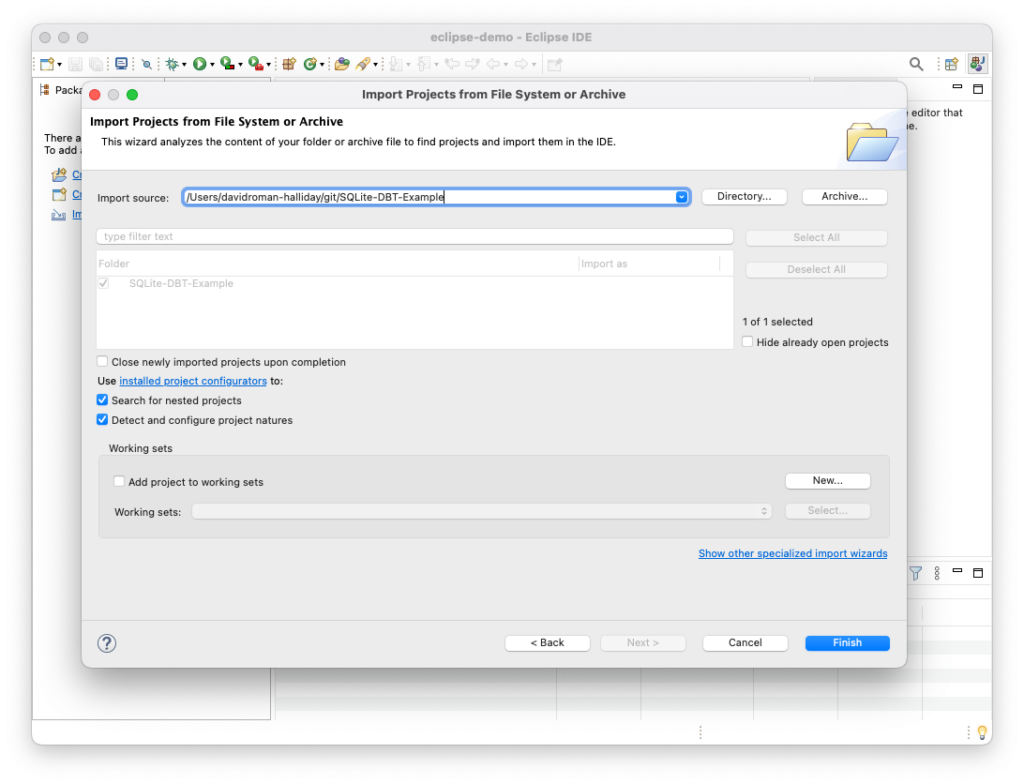The width and height of the screenshot is (1024, 784).
Task: Click the green Run icon
Action: tap(200, 64)
